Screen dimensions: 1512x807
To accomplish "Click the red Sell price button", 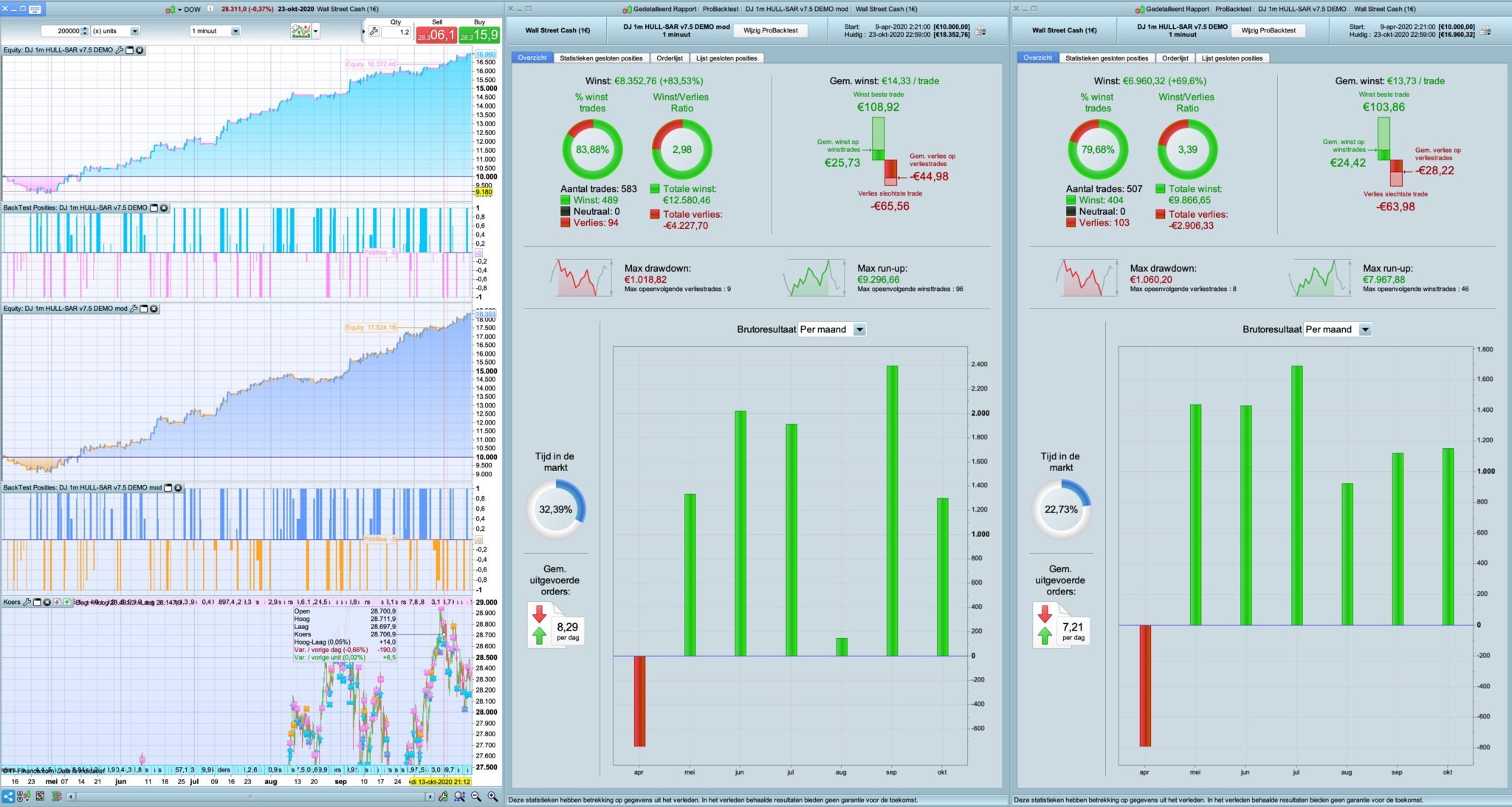I will [x=436, y=34].
